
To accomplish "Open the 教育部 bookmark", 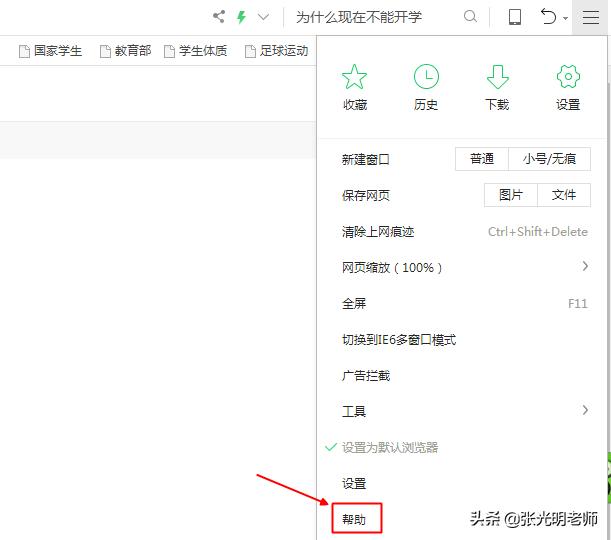I will click(126, 51).
